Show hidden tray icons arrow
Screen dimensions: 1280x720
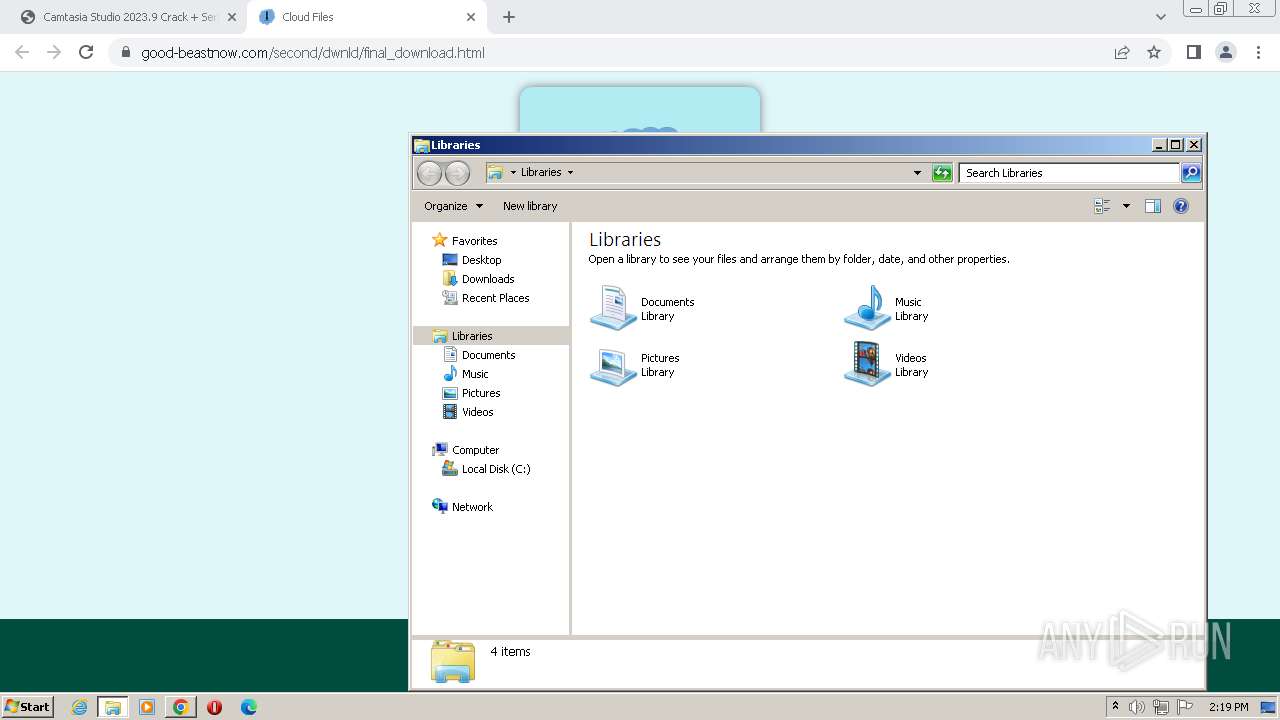click(1115, 706)
